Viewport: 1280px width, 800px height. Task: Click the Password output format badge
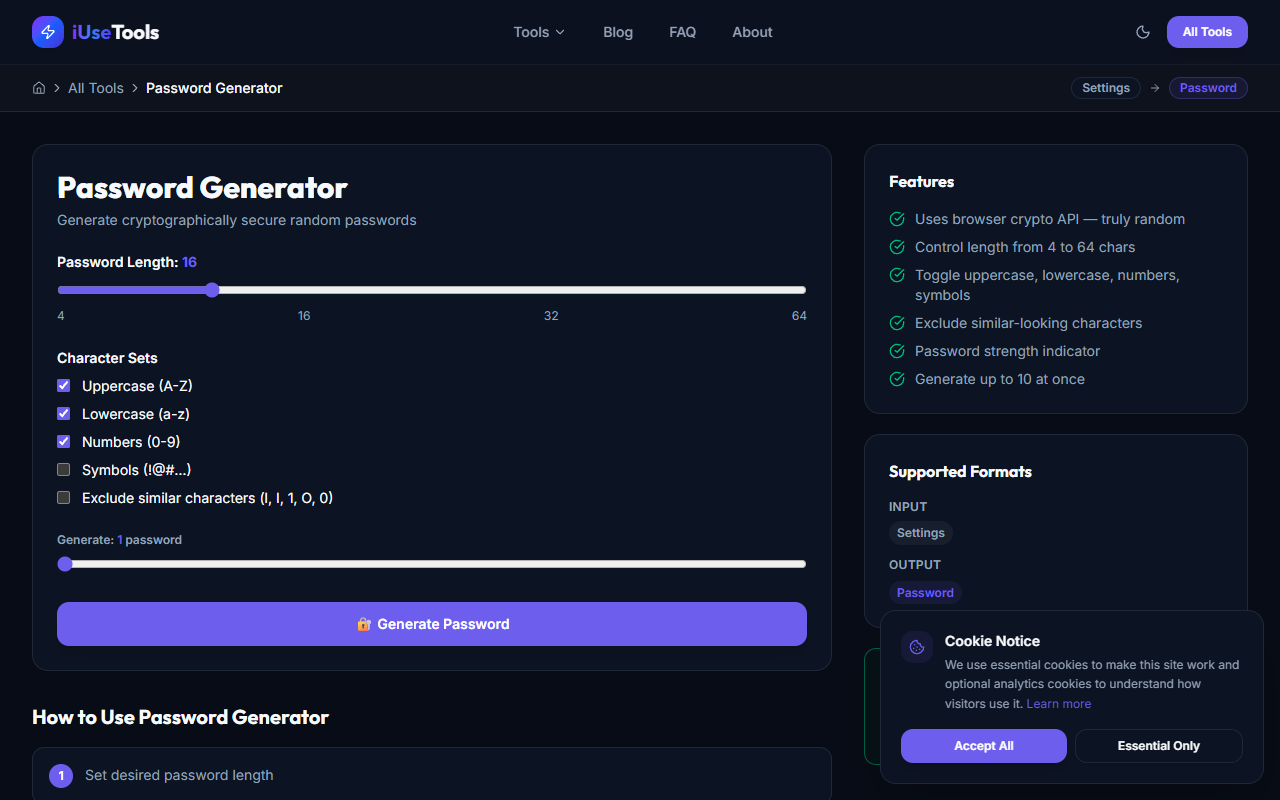[x=924, y=592]
